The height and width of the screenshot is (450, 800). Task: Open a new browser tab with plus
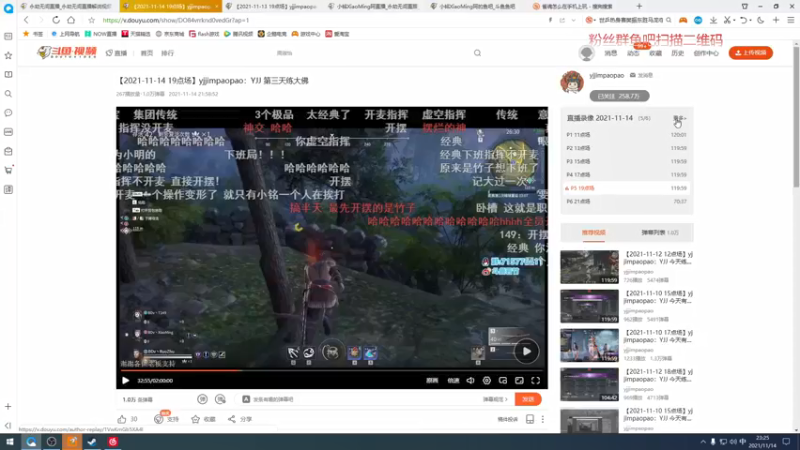tap(639, 6)
